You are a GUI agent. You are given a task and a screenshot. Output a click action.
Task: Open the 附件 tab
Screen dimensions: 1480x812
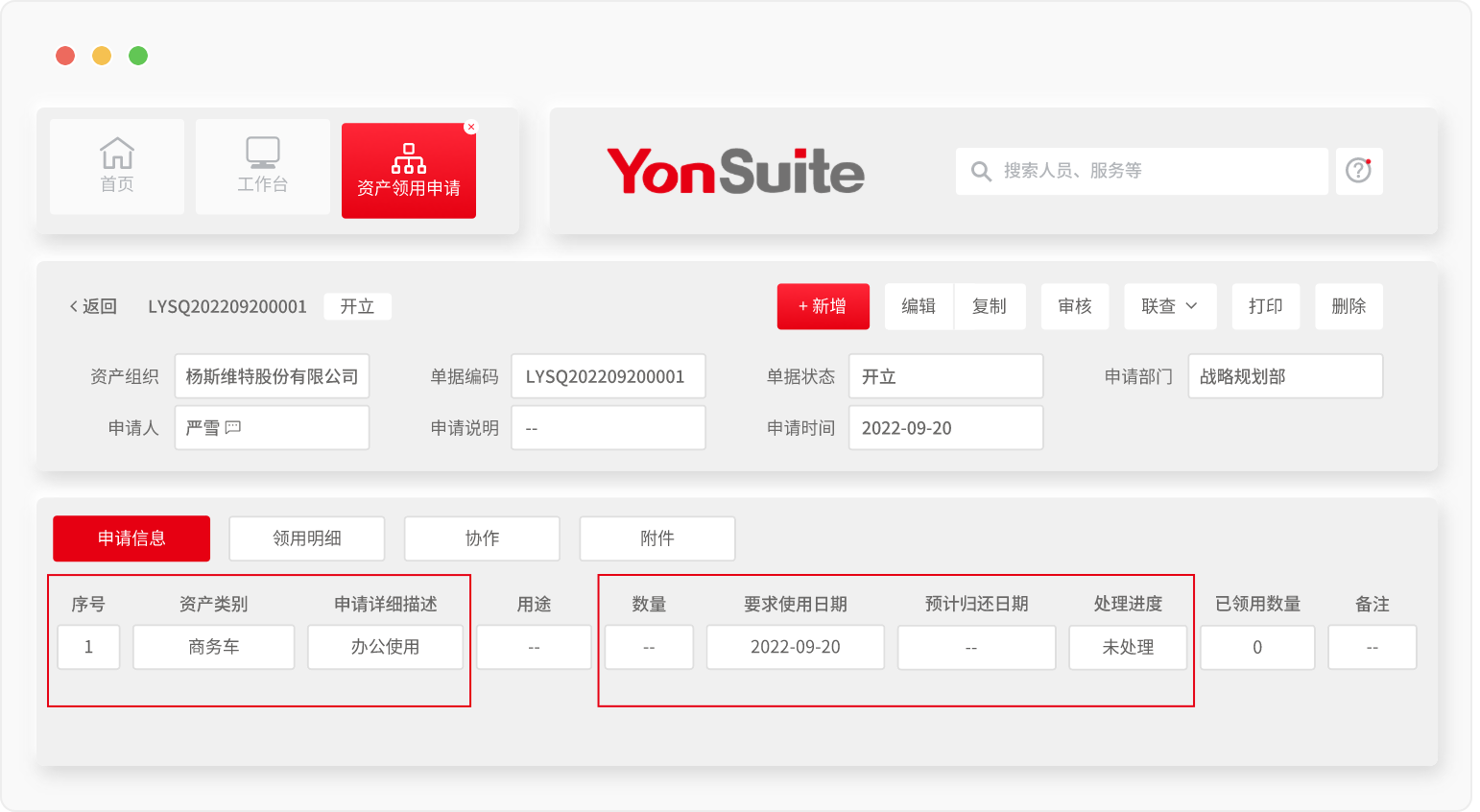coord(657,538)
